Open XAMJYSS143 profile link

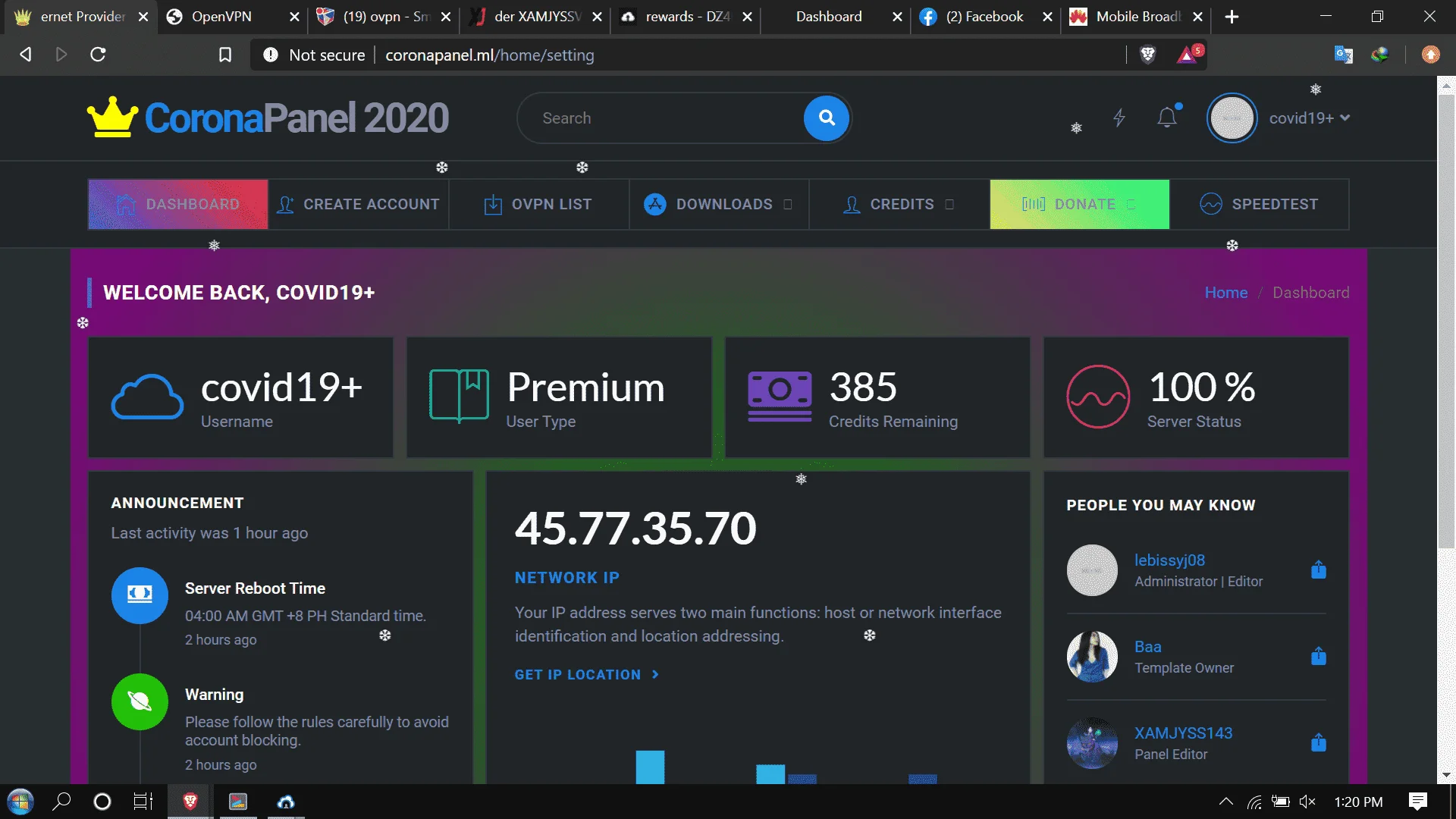[1183, 733]
